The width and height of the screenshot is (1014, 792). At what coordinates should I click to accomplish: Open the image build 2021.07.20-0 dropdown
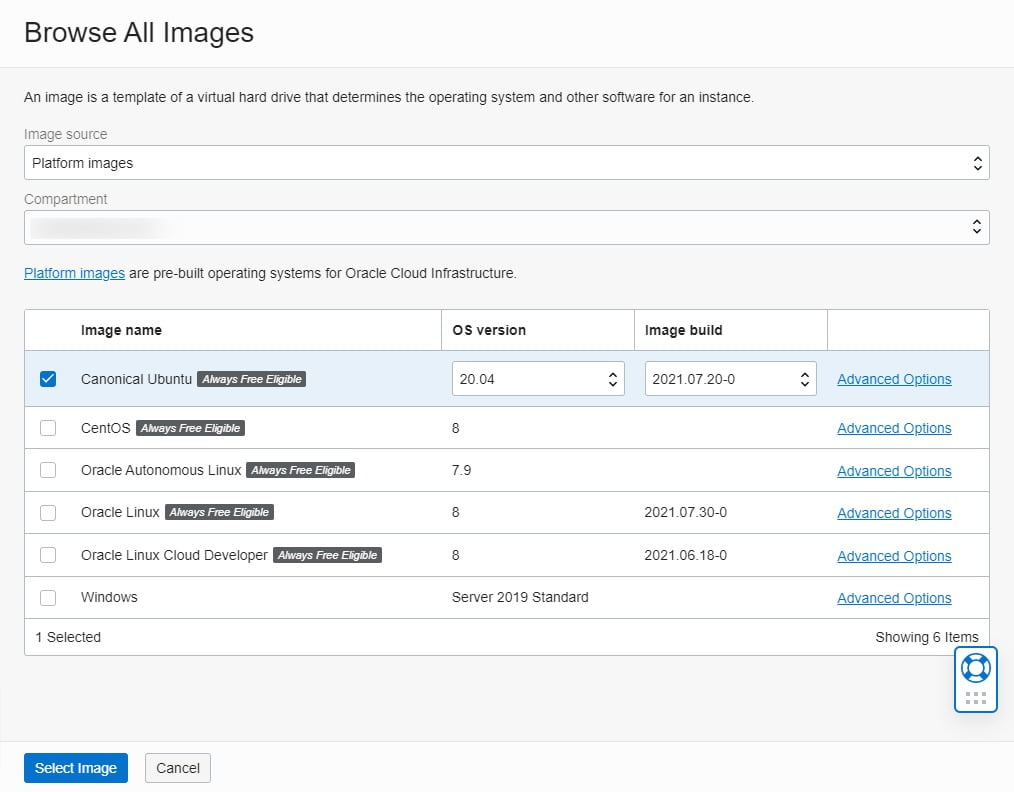(x=731, y=379)
